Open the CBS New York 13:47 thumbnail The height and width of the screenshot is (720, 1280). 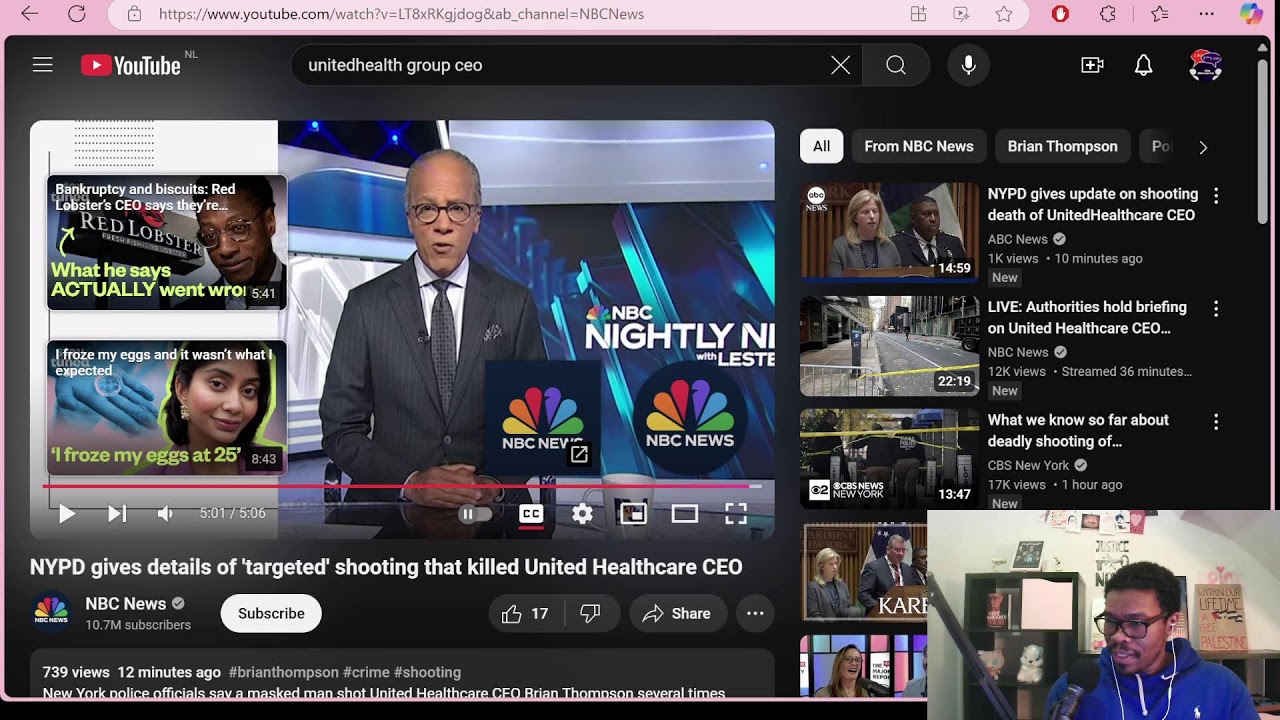890,458
